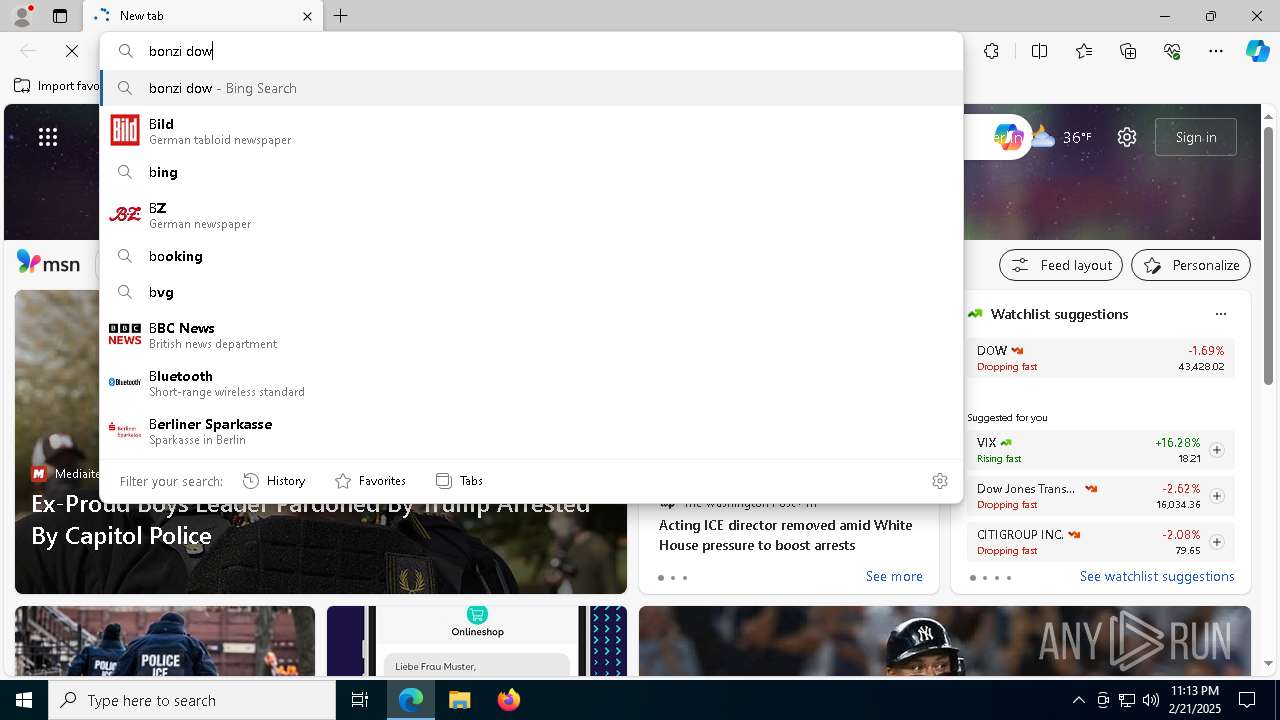The width and height of the screenshot is (1280, 720).
Task: Open Settings and more ellipsis menu
Action: pyautogui.click(x=1216, y=51)
